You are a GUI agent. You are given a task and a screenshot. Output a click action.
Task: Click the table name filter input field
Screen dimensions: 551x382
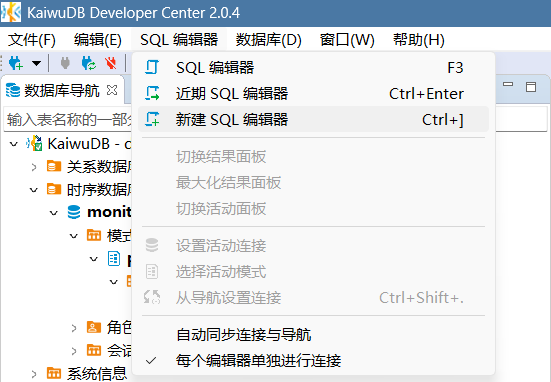69,119
